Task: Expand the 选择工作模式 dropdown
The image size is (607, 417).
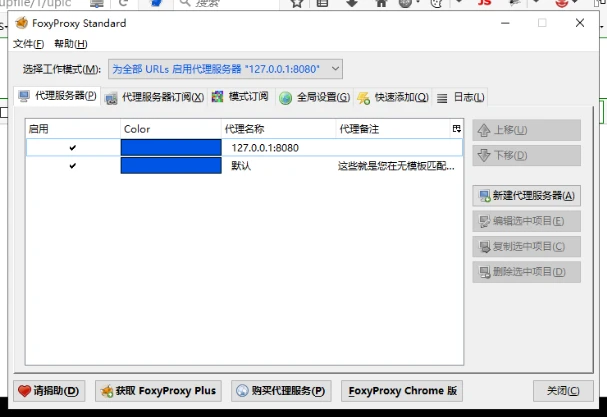Action: click(x=225, y=69)
